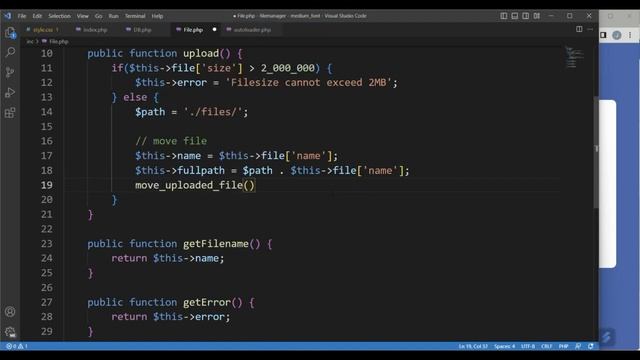Click unsaved dot on File.php tab

[x=214, y=29]
